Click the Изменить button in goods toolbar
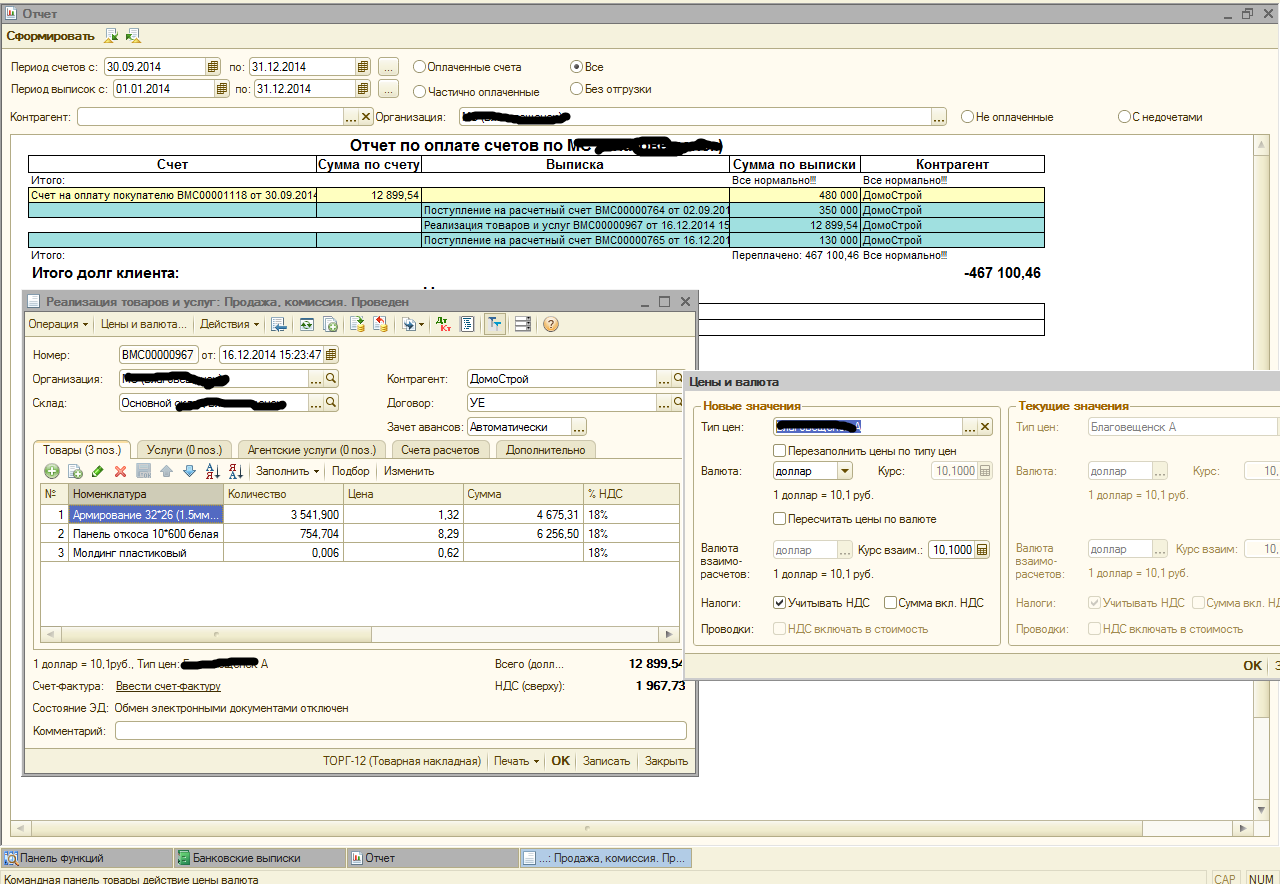Viewport: 1280px width, 884px height. coord(409,471)
